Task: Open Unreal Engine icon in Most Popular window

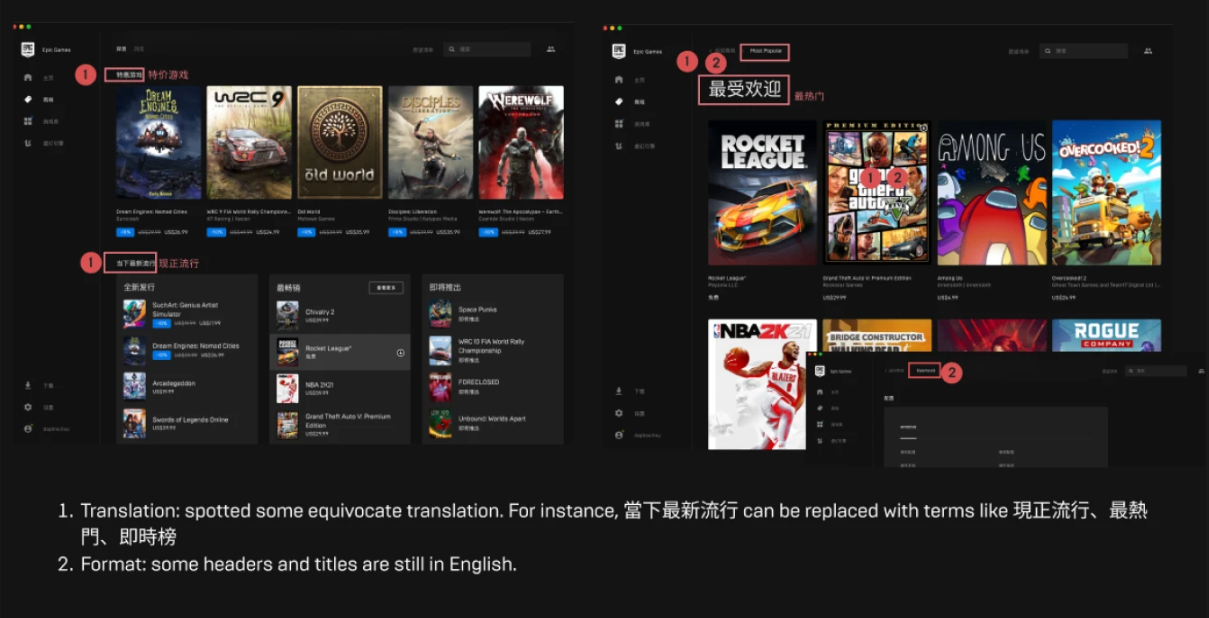Action: tap(619, 146)
